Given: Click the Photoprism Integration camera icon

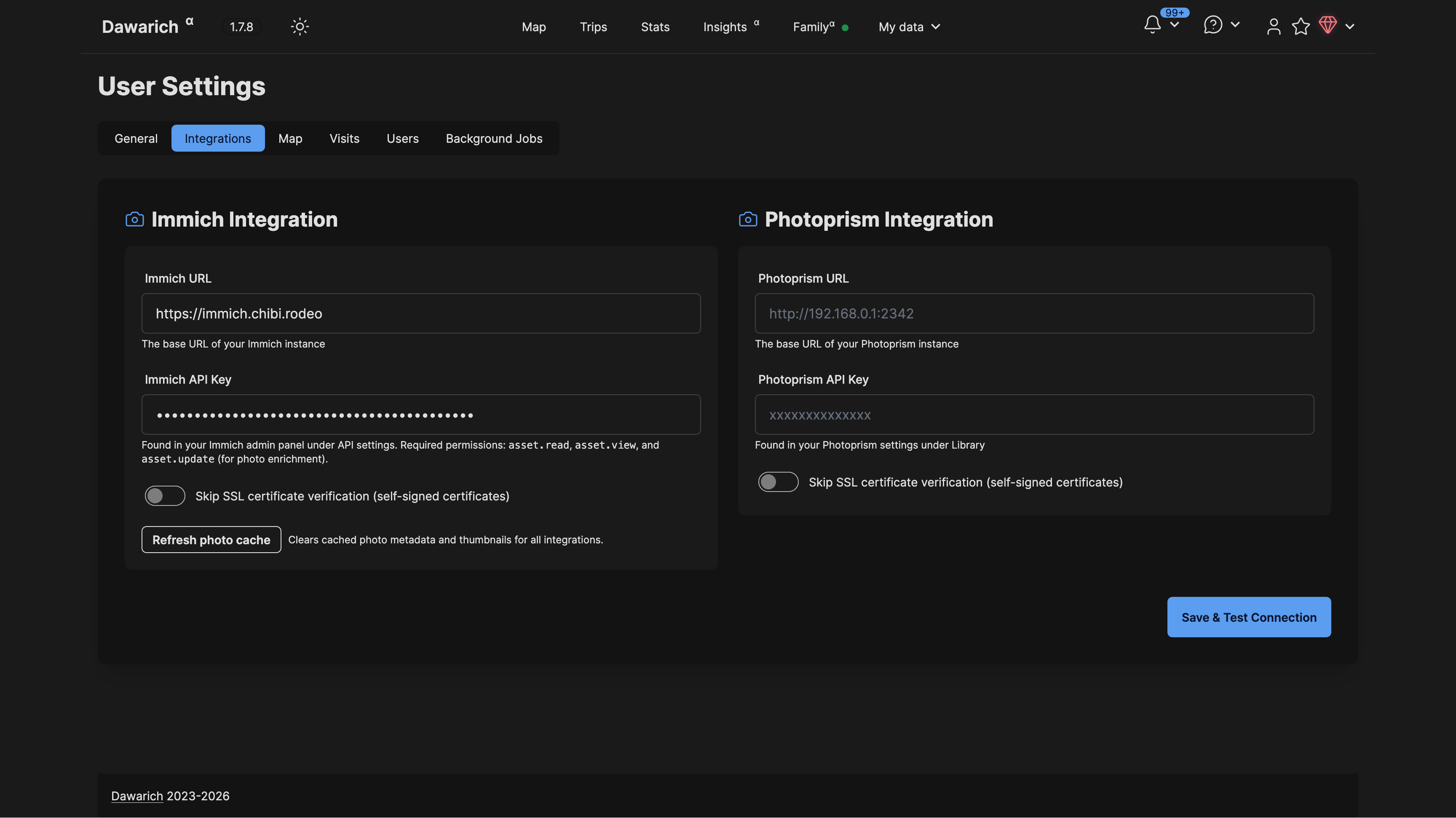Looking at the screenshot, I should coord(748,219).
